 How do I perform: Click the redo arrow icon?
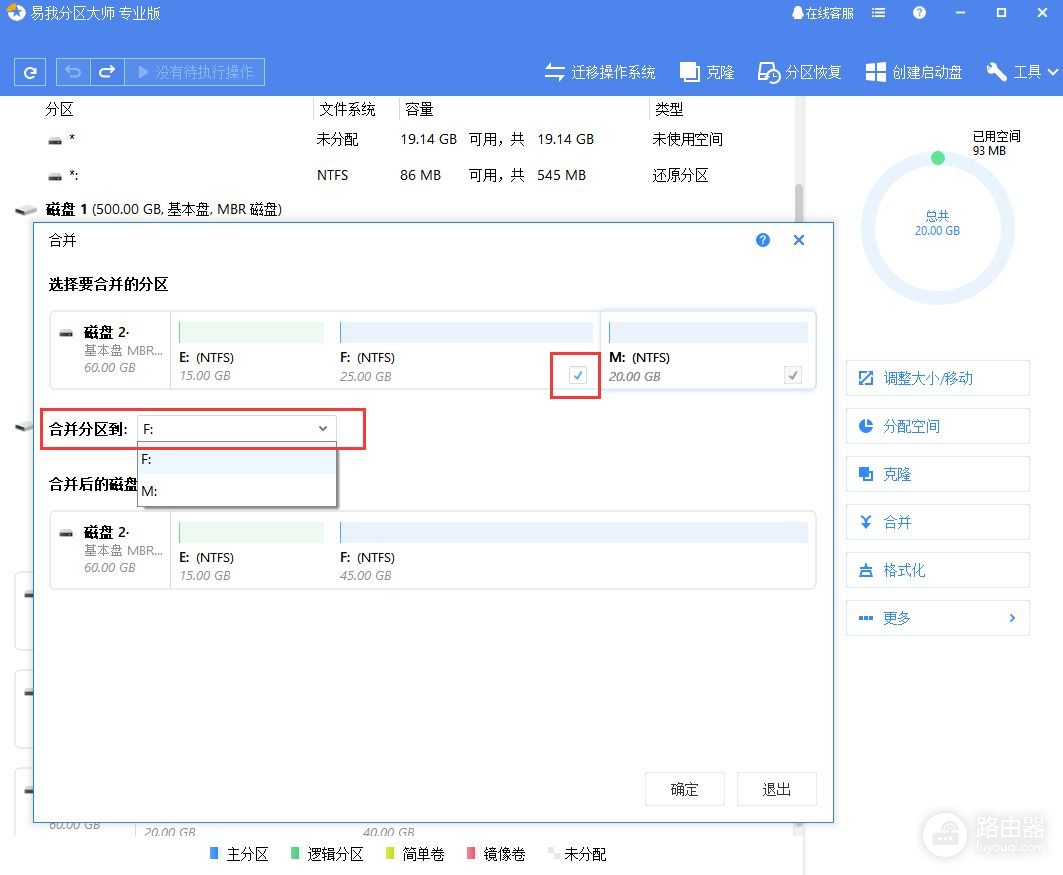(106, 72)
